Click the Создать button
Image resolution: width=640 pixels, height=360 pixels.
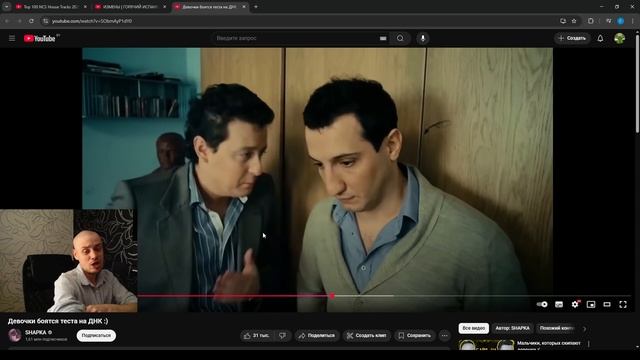[572, 38]
